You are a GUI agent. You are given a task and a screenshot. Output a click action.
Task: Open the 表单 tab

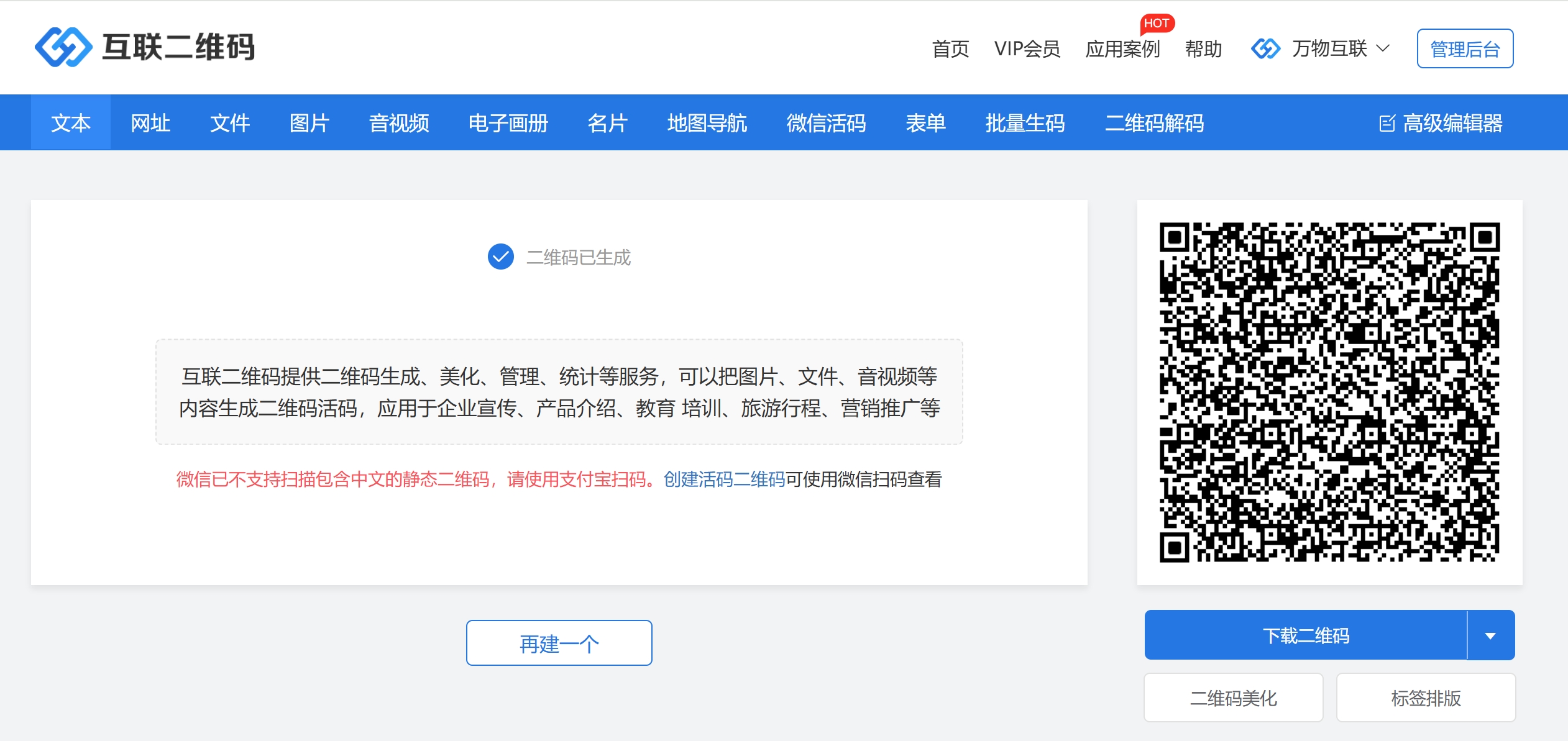(926, 122)
